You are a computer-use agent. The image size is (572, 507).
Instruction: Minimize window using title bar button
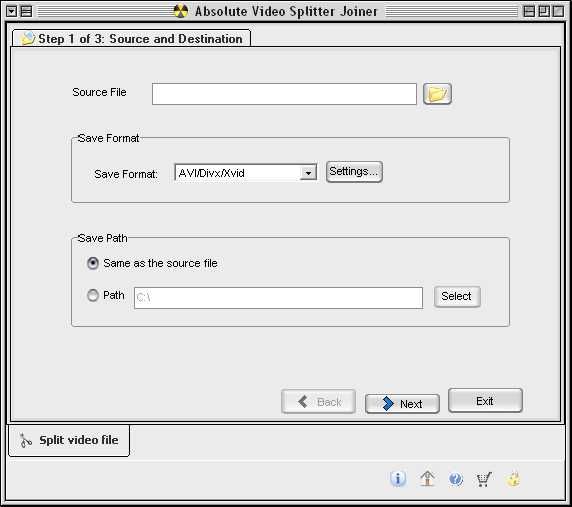click(x=529, y=11)
